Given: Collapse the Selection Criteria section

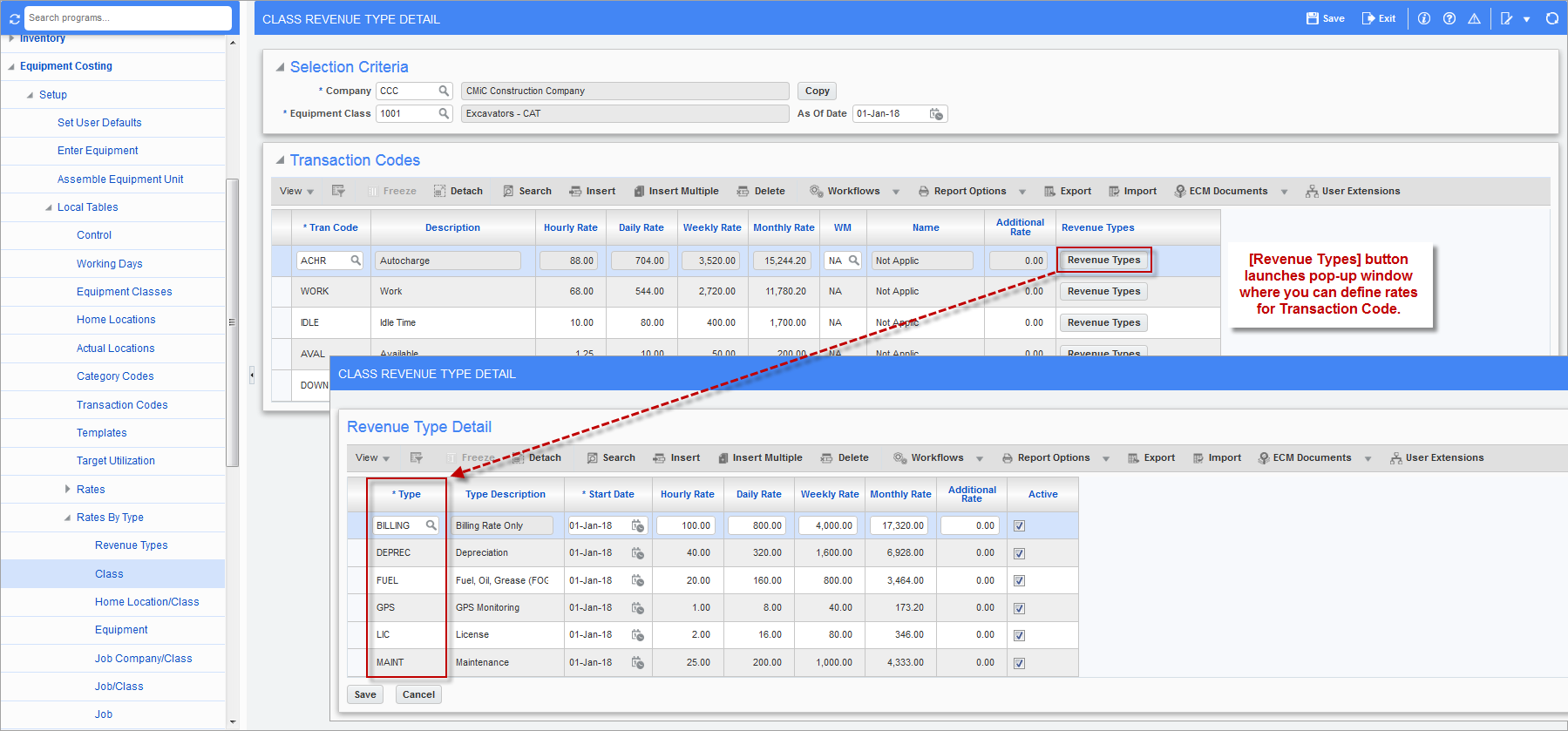Looking at the screenshot, I should (280, 67).
